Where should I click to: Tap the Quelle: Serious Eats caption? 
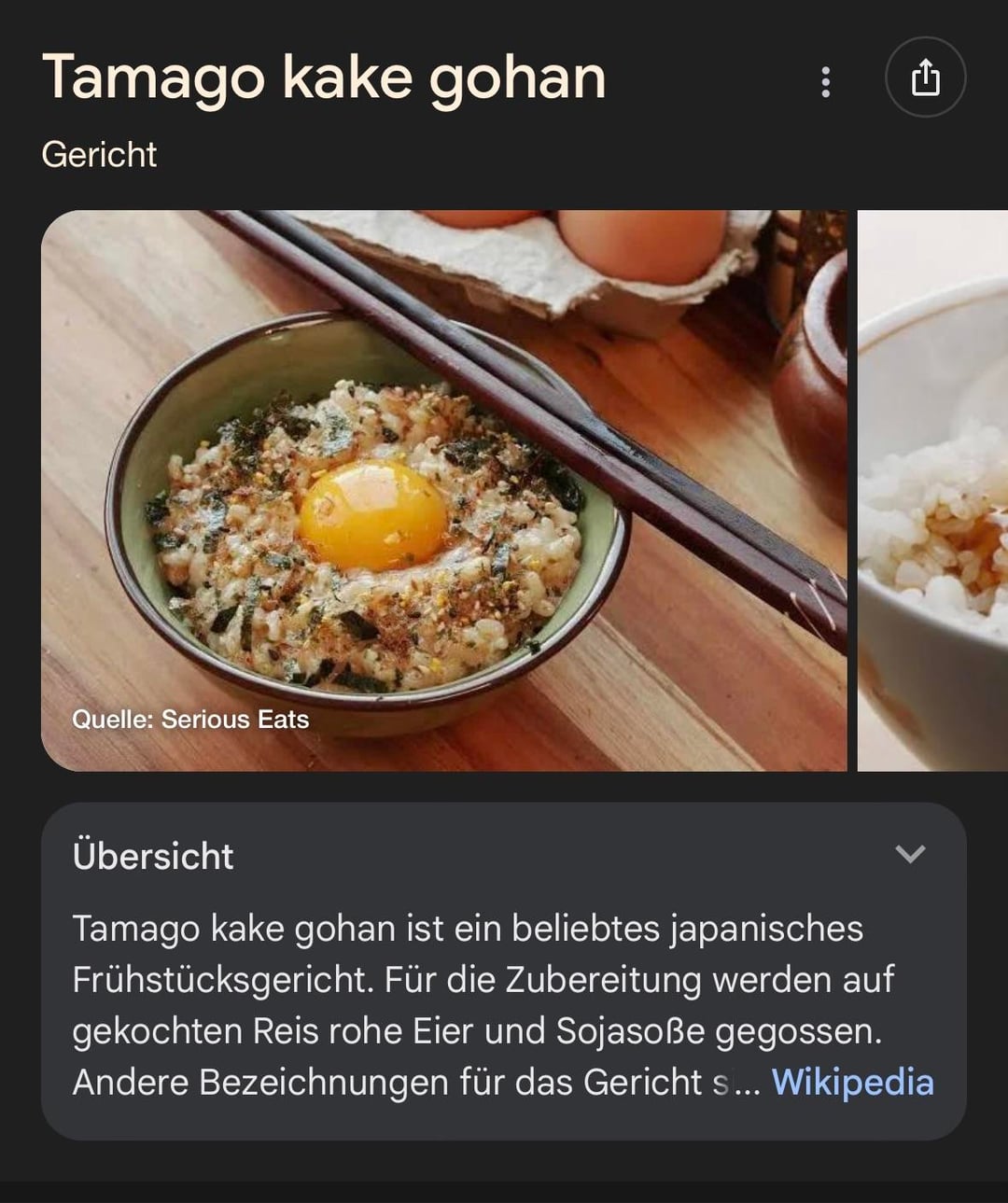[x=190, y=720]
